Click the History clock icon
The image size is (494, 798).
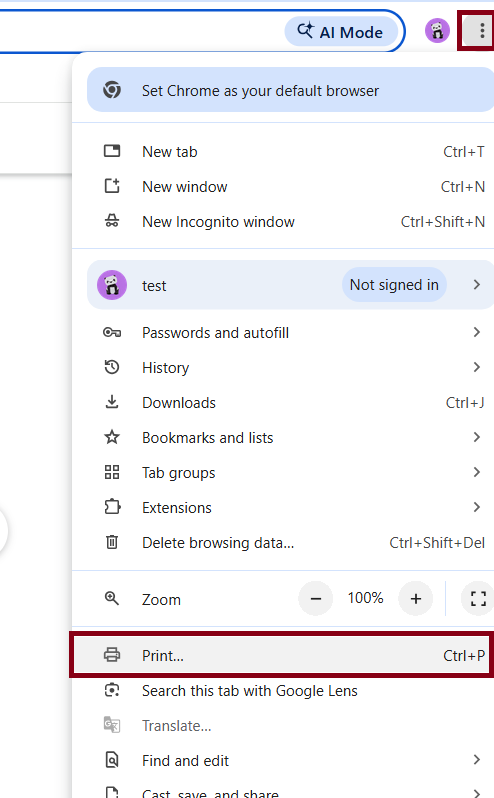112,367
